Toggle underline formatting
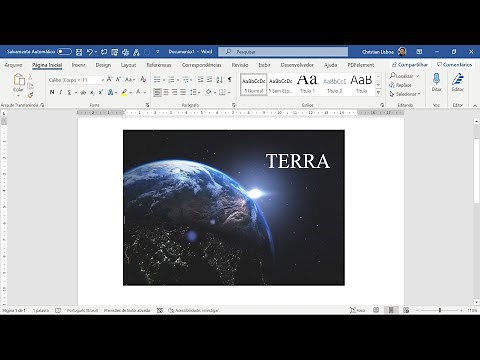Viewport: 480px width, 360px height. pyautogui.click(x=69, y=92)
